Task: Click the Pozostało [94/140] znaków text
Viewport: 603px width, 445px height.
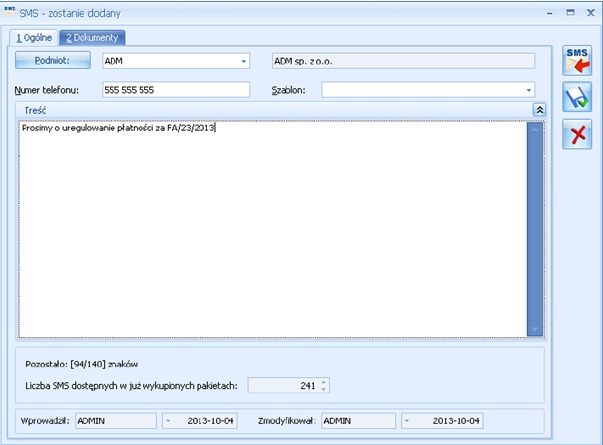Action: tap(82, 364)
